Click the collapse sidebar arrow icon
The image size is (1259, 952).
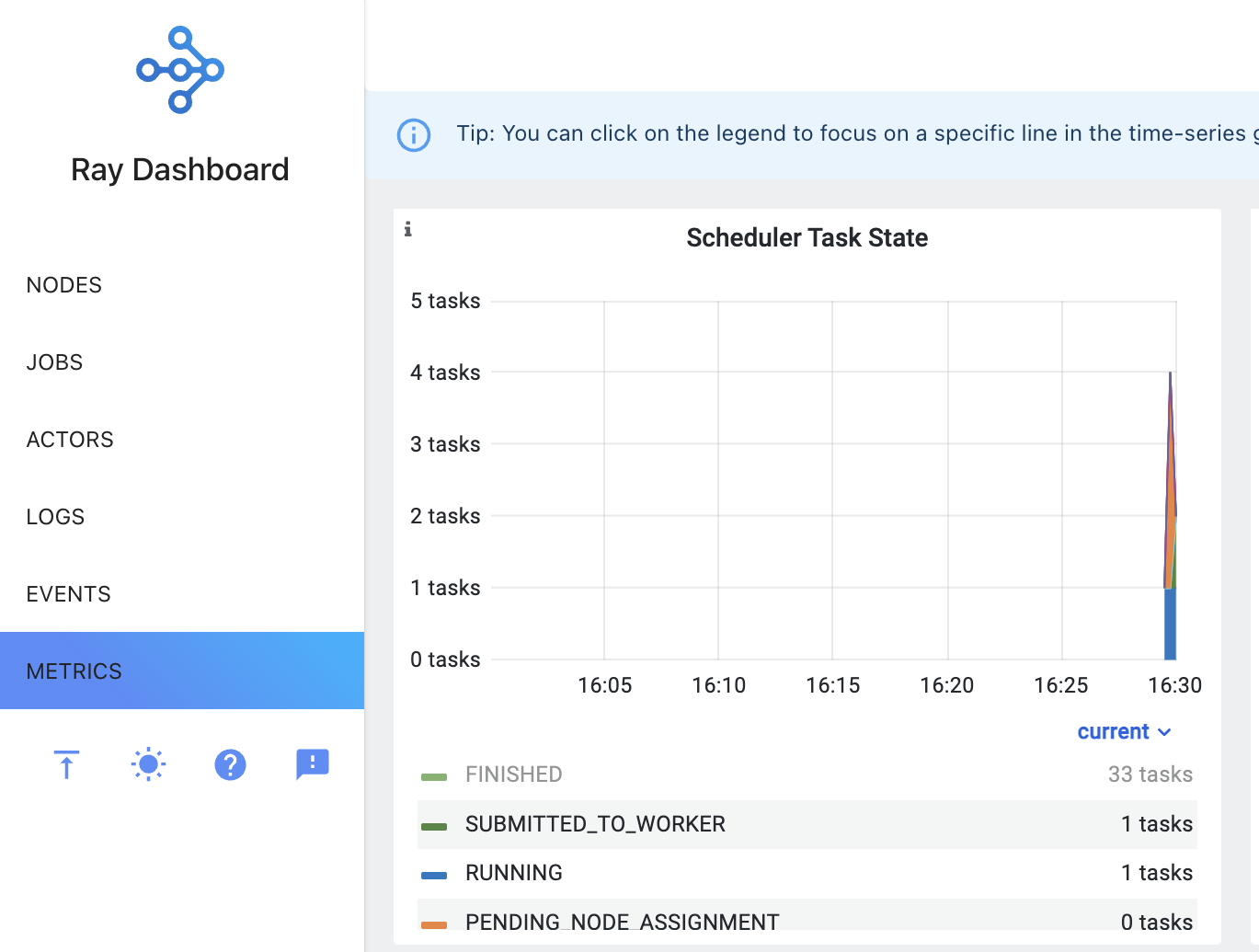(66, 764)
